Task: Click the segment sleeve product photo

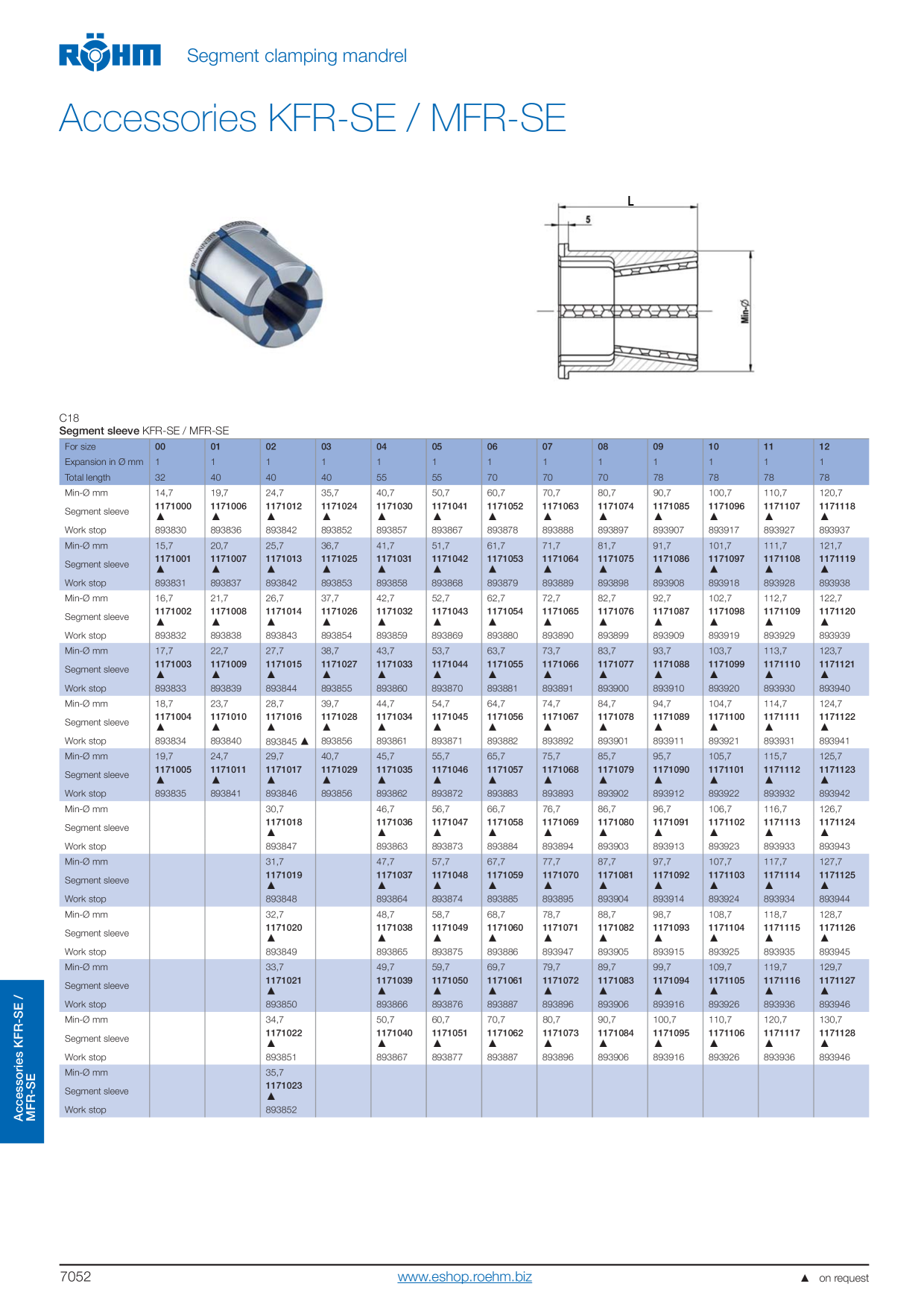Action: (x=256, y=283)
